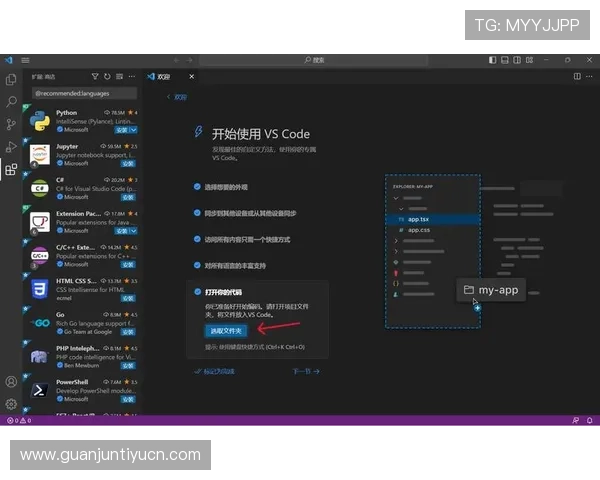The height and width of the screenshot is (480, 600).
Task: Open the Explorer view in activity bar
Action: 11,79
